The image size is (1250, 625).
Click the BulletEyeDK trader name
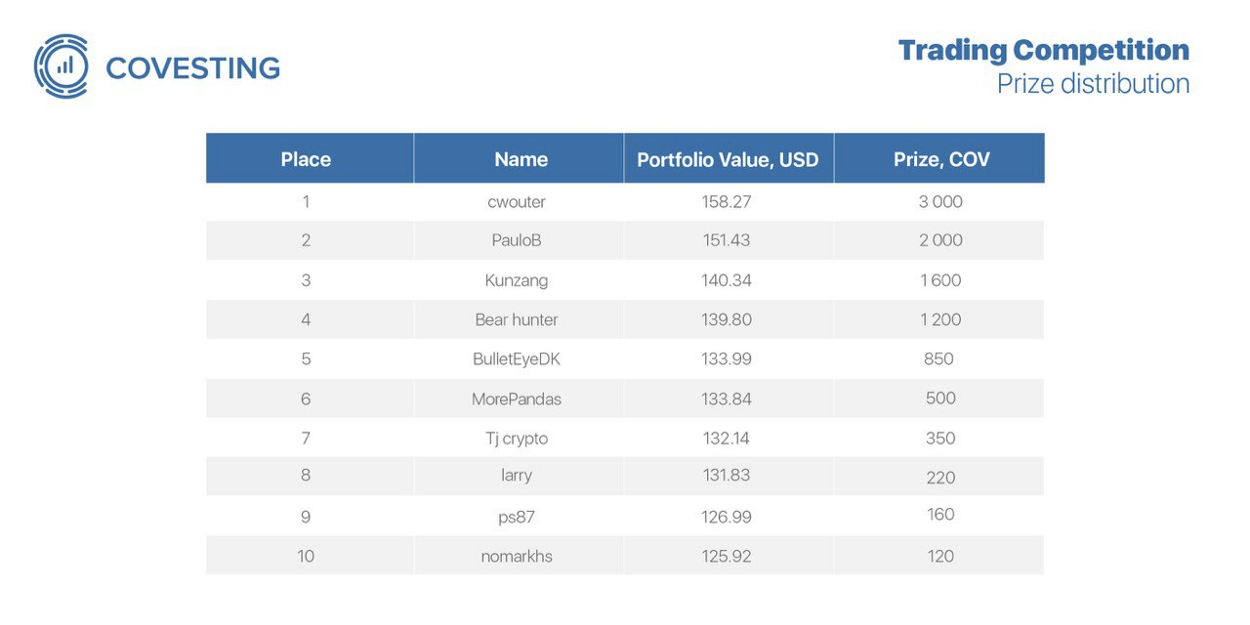click(x=516, y=359)
